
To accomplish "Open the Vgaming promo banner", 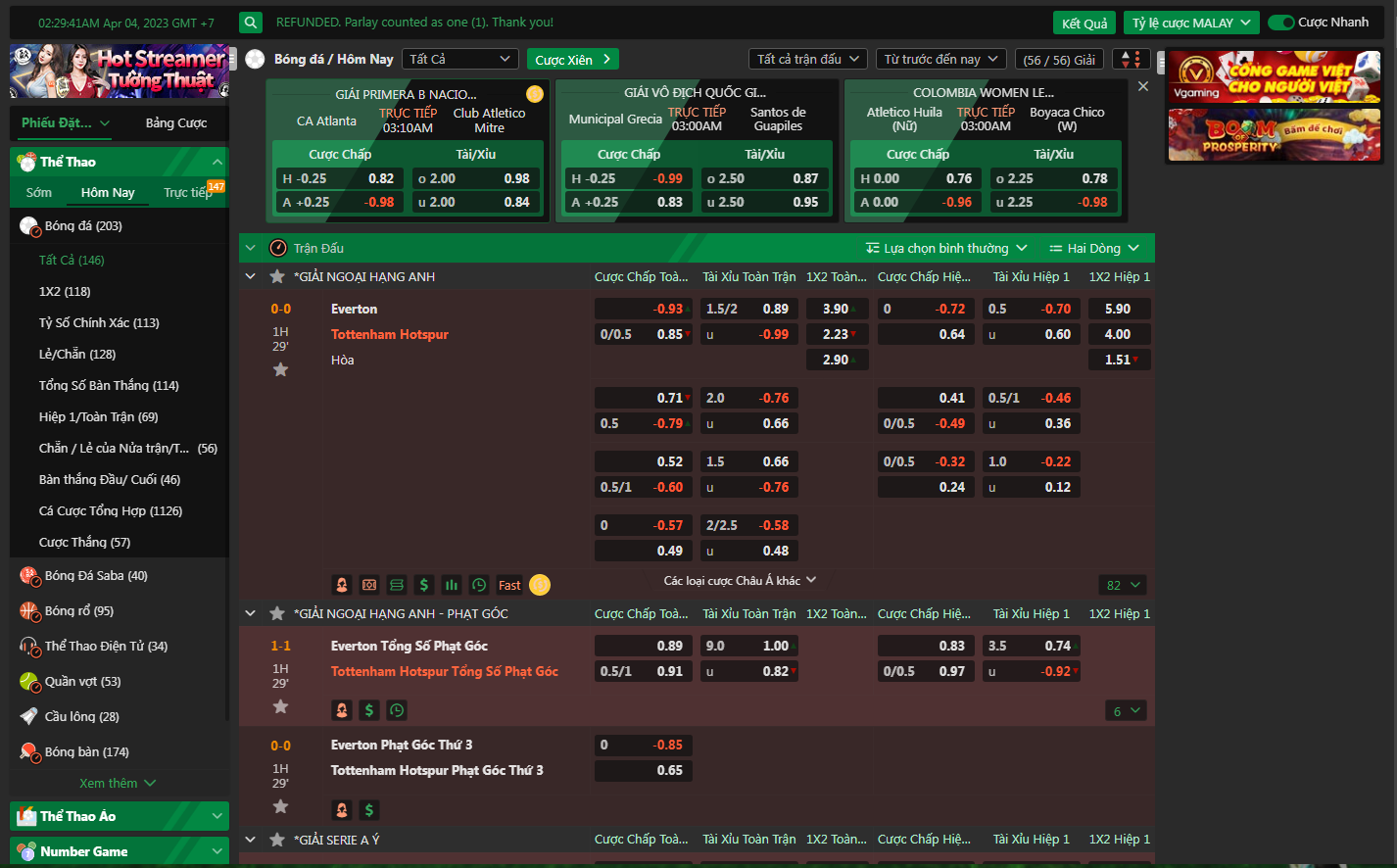I will 1275,76.
